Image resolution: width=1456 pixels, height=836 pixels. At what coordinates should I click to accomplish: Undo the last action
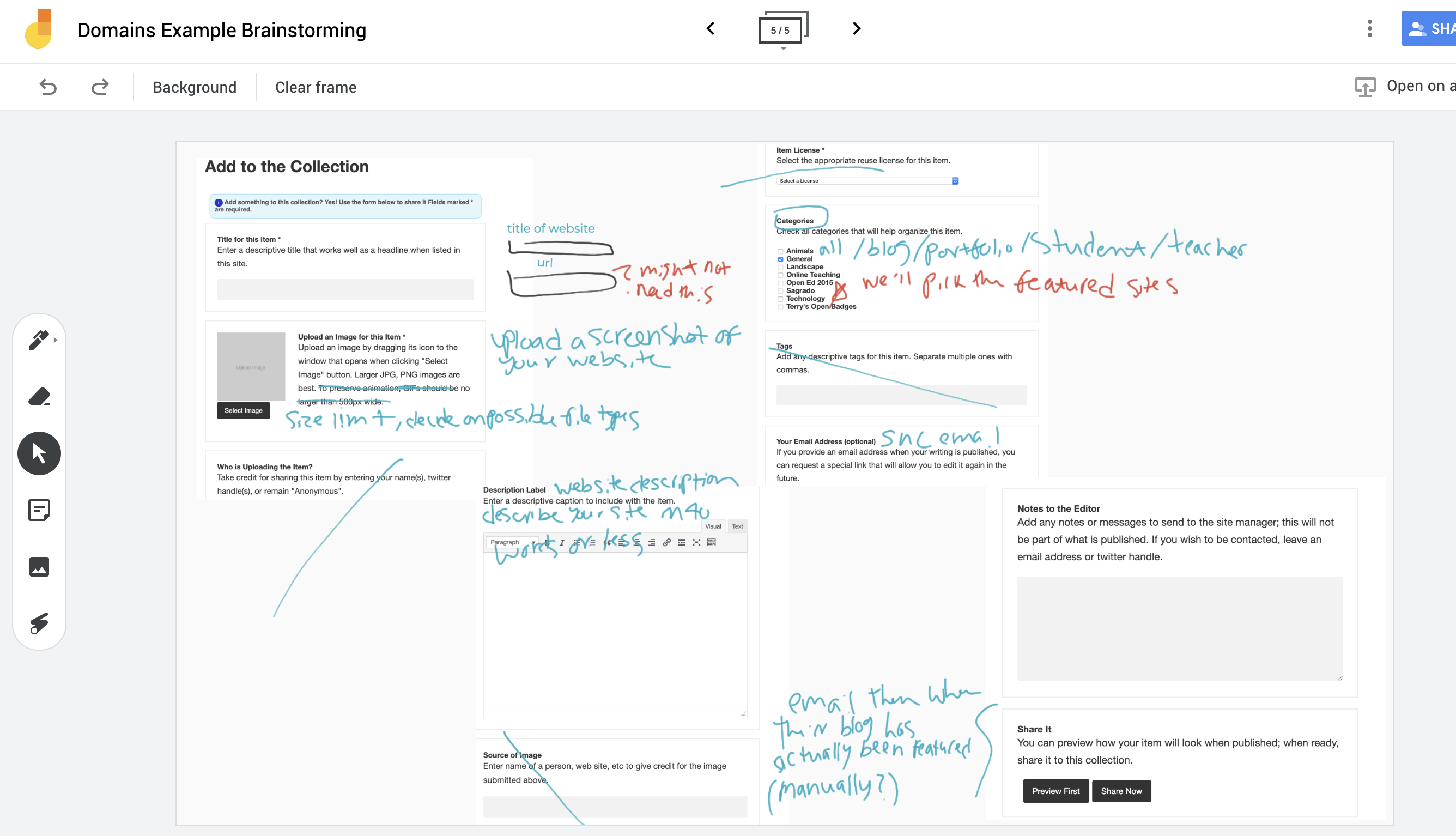pos(48,87)
